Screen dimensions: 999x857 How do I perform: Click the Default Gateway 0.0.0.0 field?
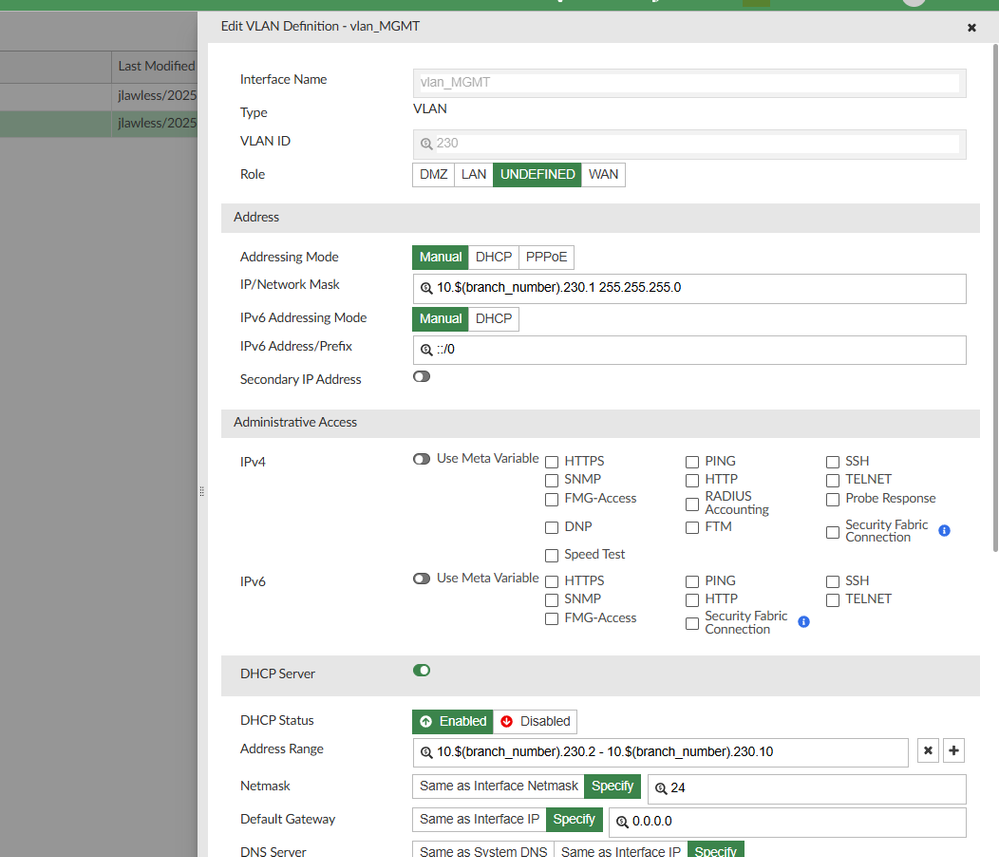pyautogui.click(x=787, y=822)
